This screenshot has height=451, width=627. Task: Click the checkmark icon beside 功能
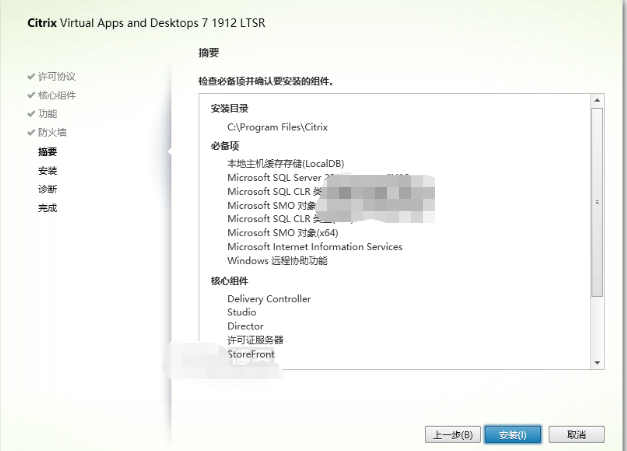(x=31, y=114)
